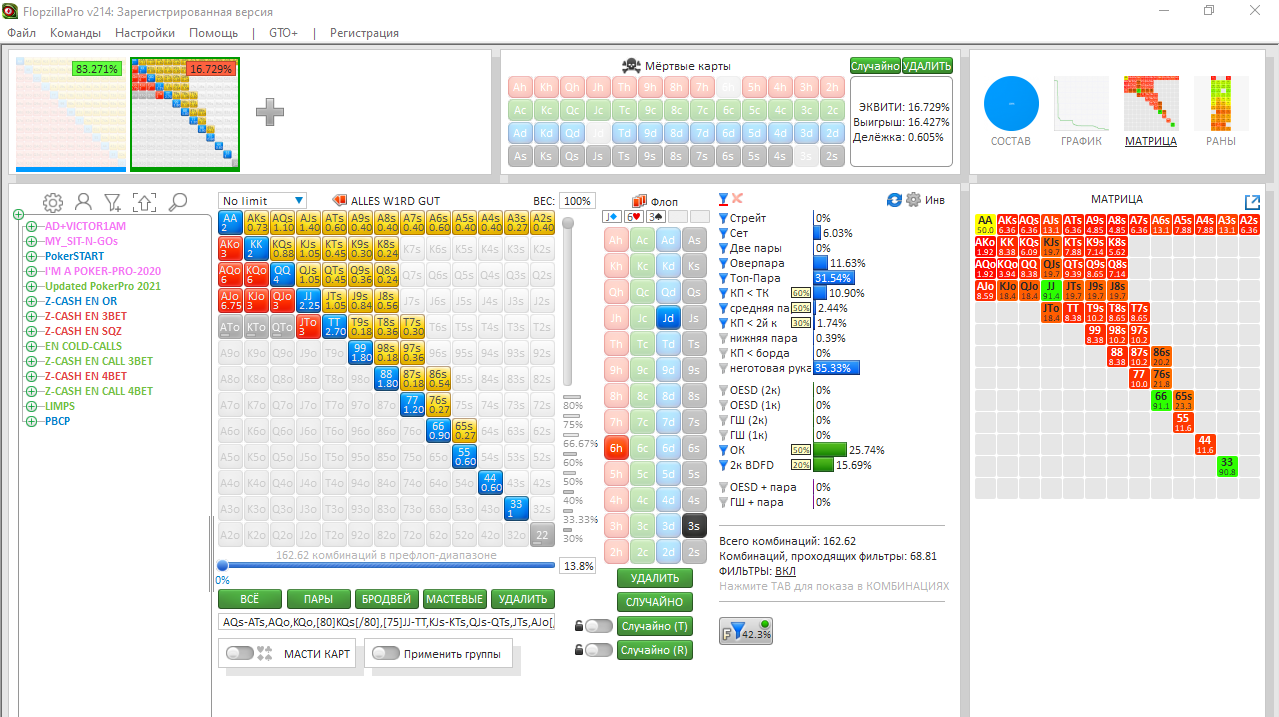
Task: Expand the Z-CASH EN 3BET tree node
Action: pyautogui.click(x=32, y=316)
